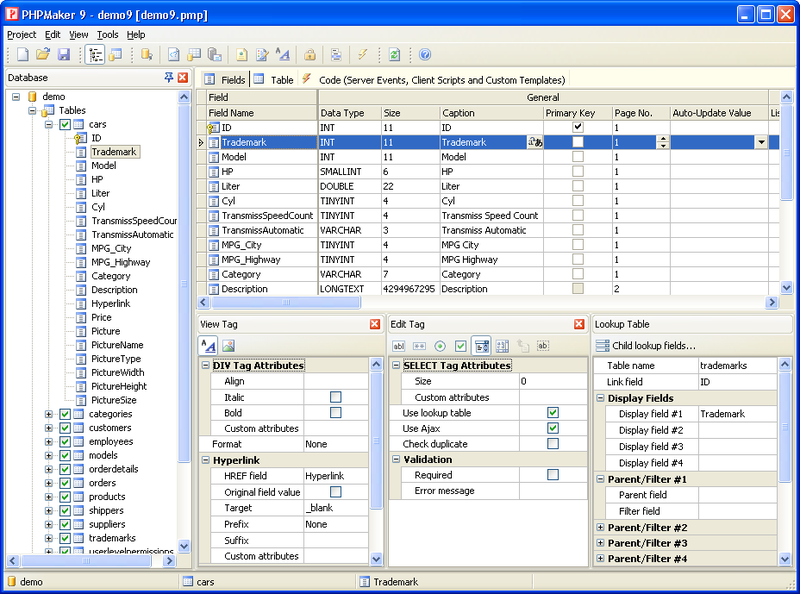The image size is (800, 594).
Task: Switch to the Table tab
Action: [274, 80]
